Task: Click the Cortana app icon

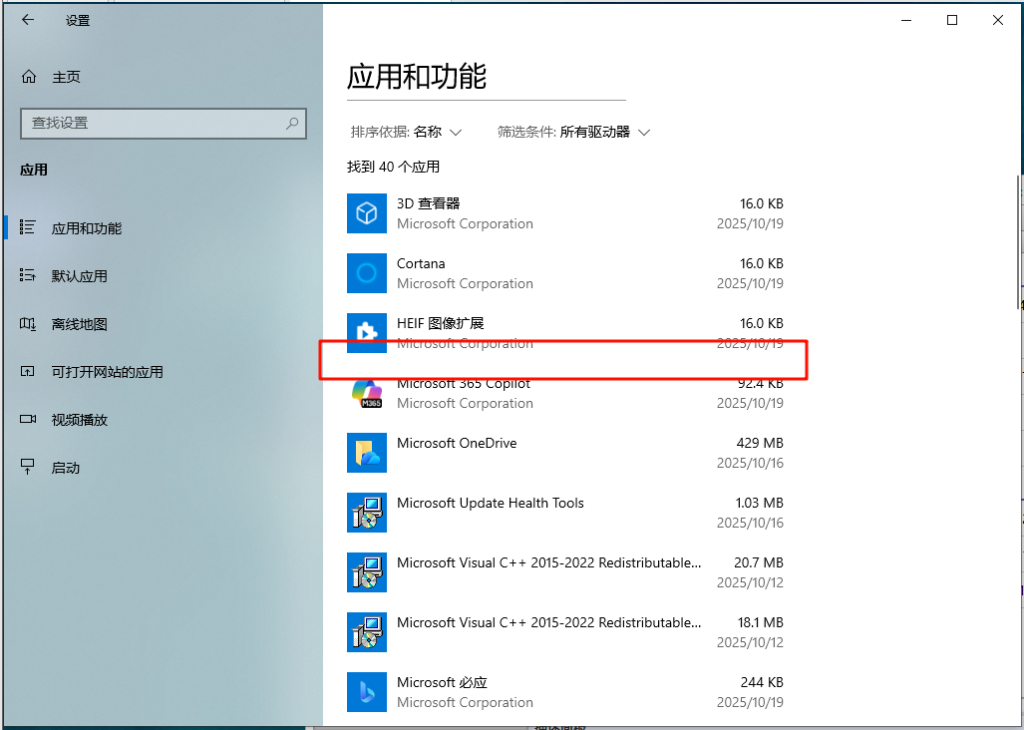Action: (366, 273)
